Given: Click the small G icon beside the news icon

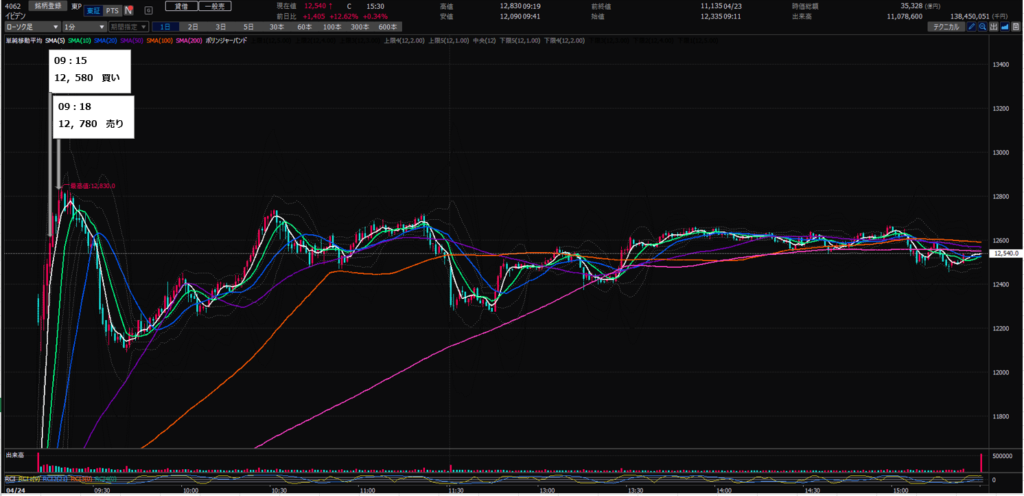Looking at the screenshot, I should [148, 10].
